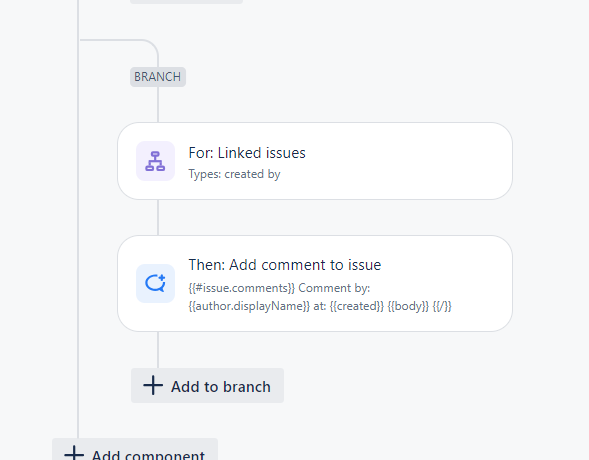This screenshot has height=460, width=589.
Task: Select the BRANCH label tag
Action: [158, 77]
